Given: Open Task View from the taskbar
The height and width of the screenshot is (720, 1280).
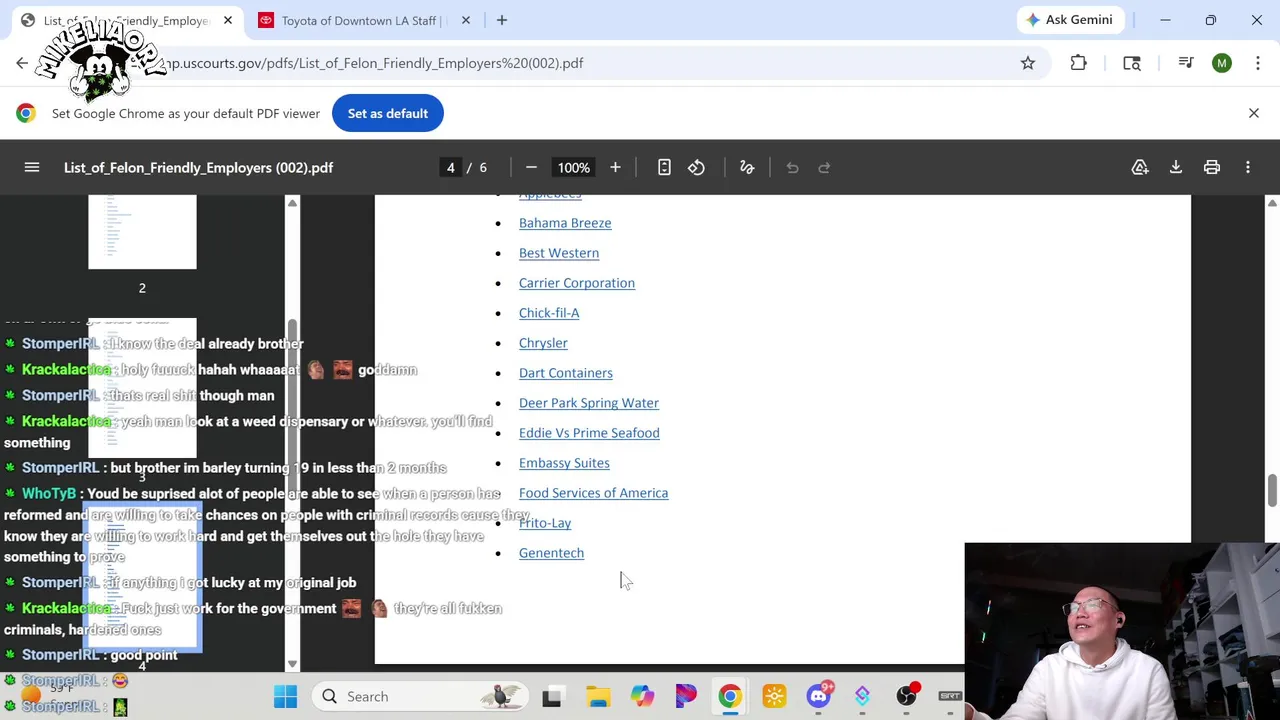Looking at the screenshot, I should [x=552, y=696].
